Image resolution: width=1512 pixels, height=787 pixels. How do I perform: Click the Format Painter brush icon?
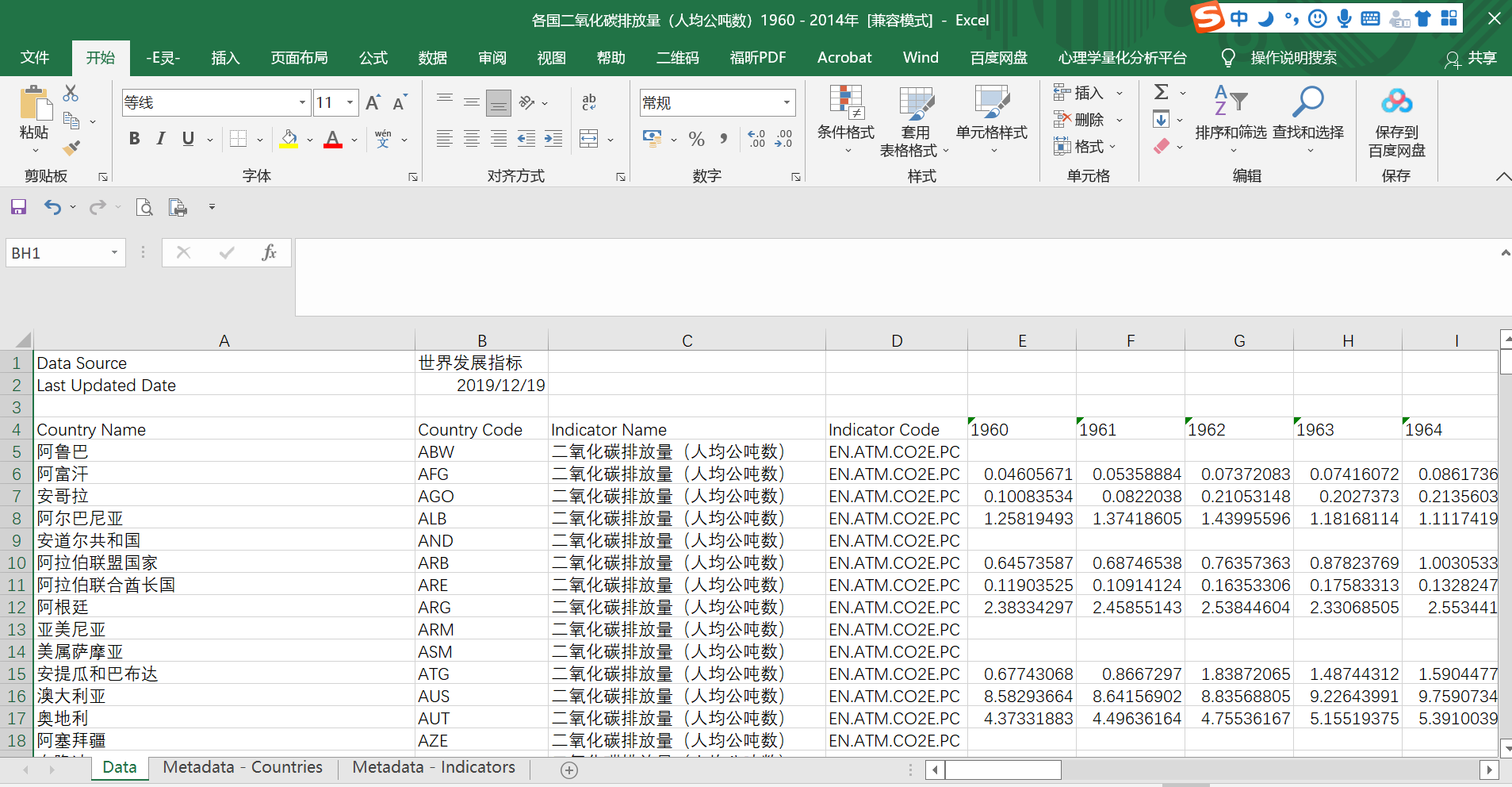[x=71, y=148]
